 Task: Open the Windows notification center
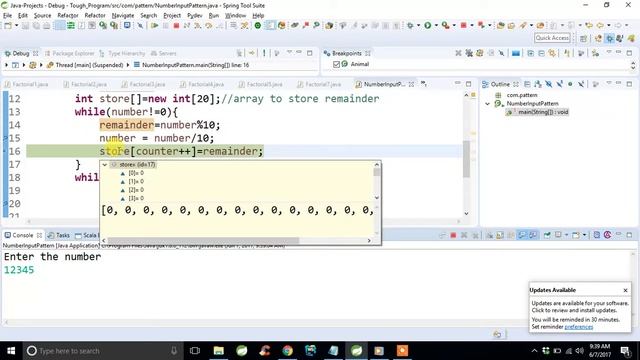(x=625, y=351)
